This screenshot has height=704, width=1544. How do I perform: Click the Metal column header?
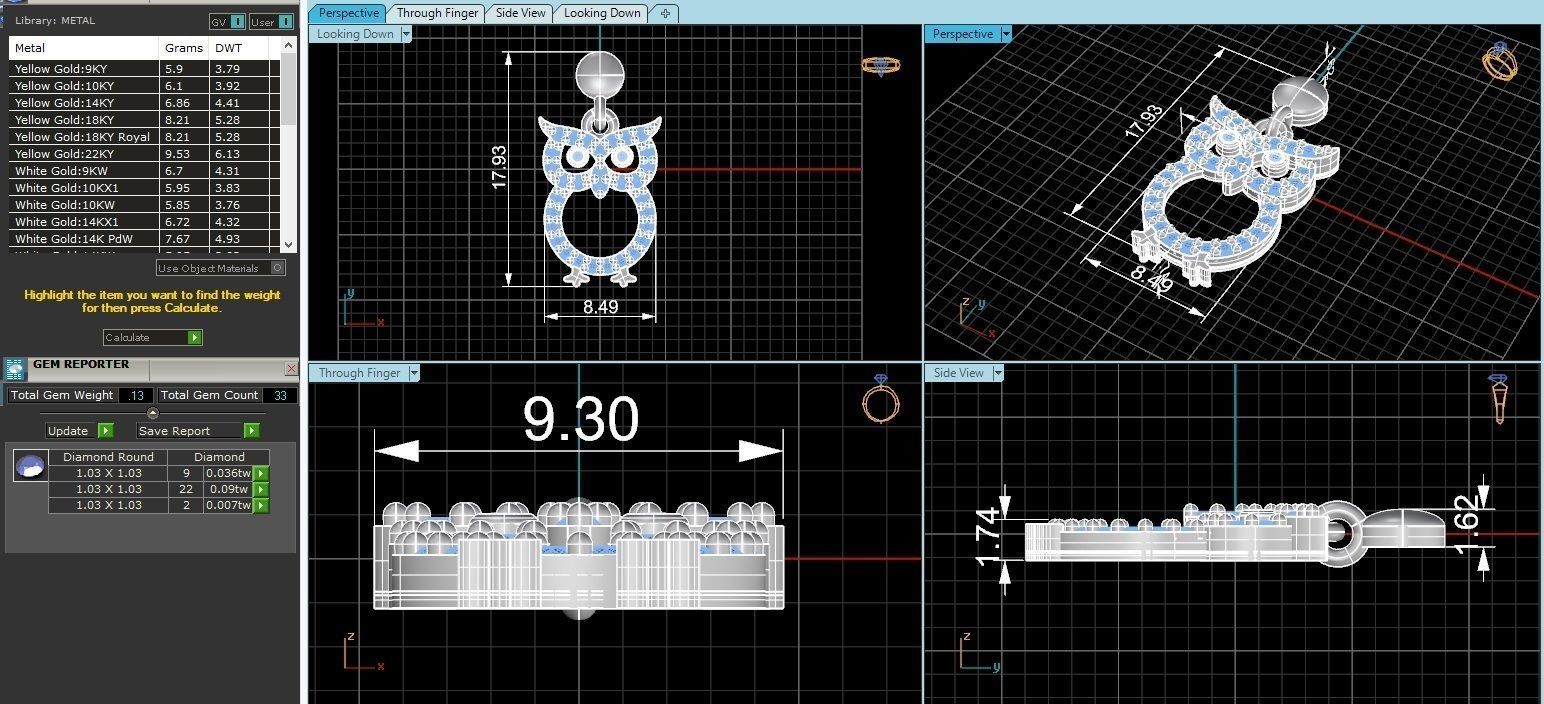tap(84, 48)
